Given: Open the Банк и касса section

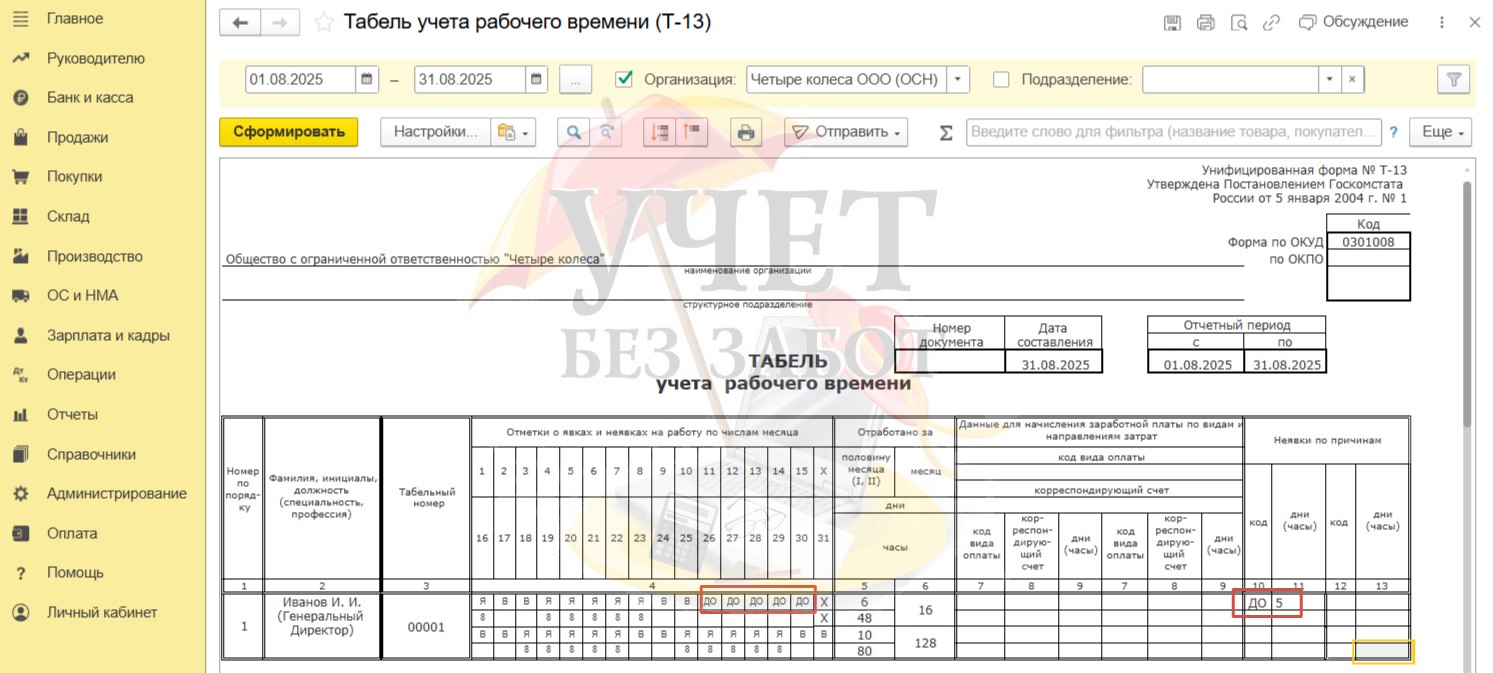Looking at the screenshot, I should [89, 98].
